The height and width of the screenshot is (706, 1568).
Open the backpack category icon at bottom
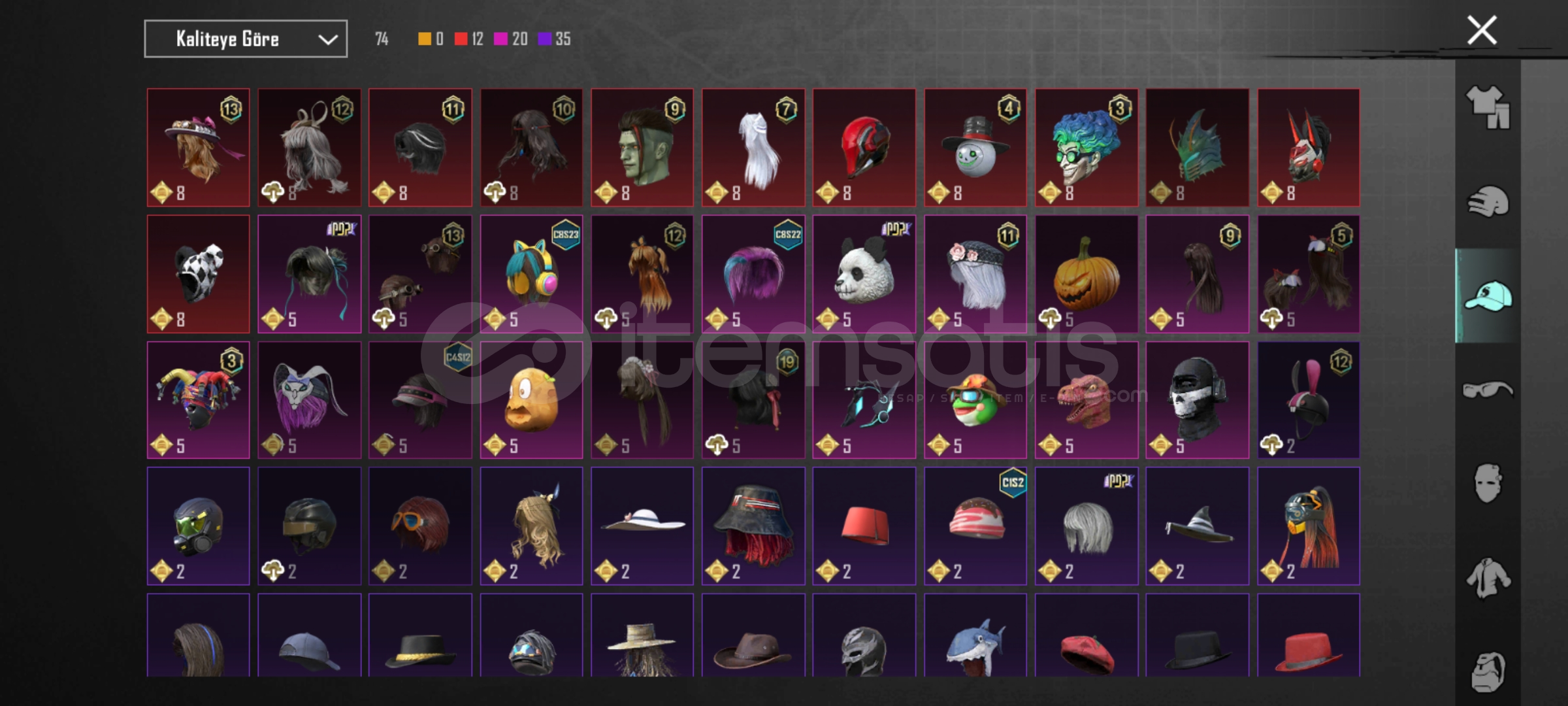[x=1488, y=672]
